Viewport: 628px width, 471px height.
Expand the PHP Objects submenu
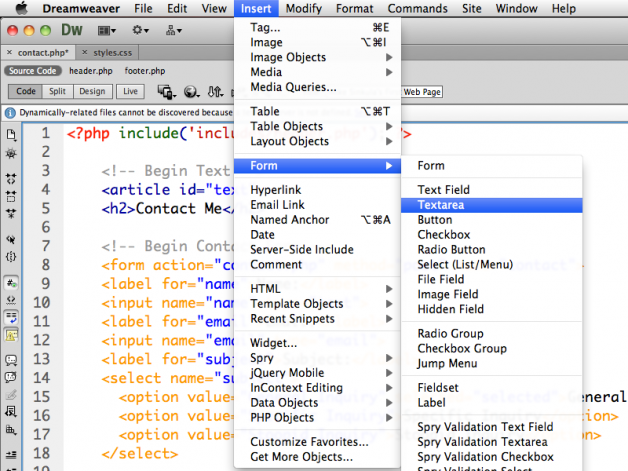(x=317, y=418)
